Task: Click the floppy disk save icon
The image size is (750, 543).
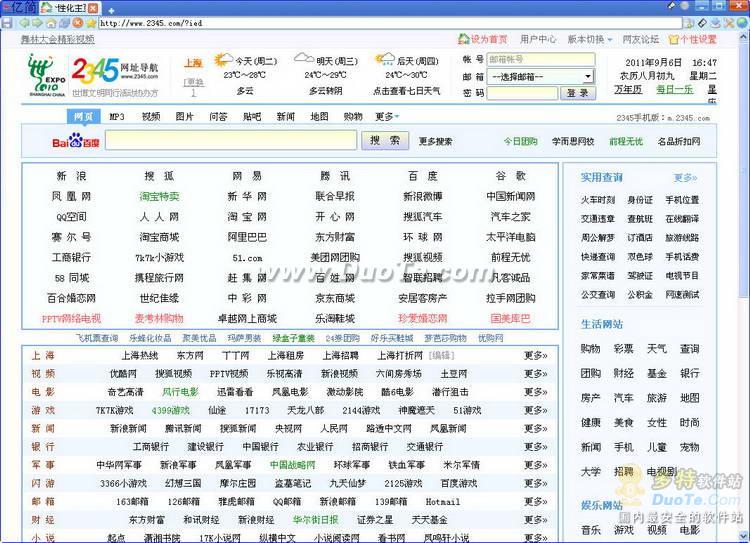Action: click(x=7, y=23)
